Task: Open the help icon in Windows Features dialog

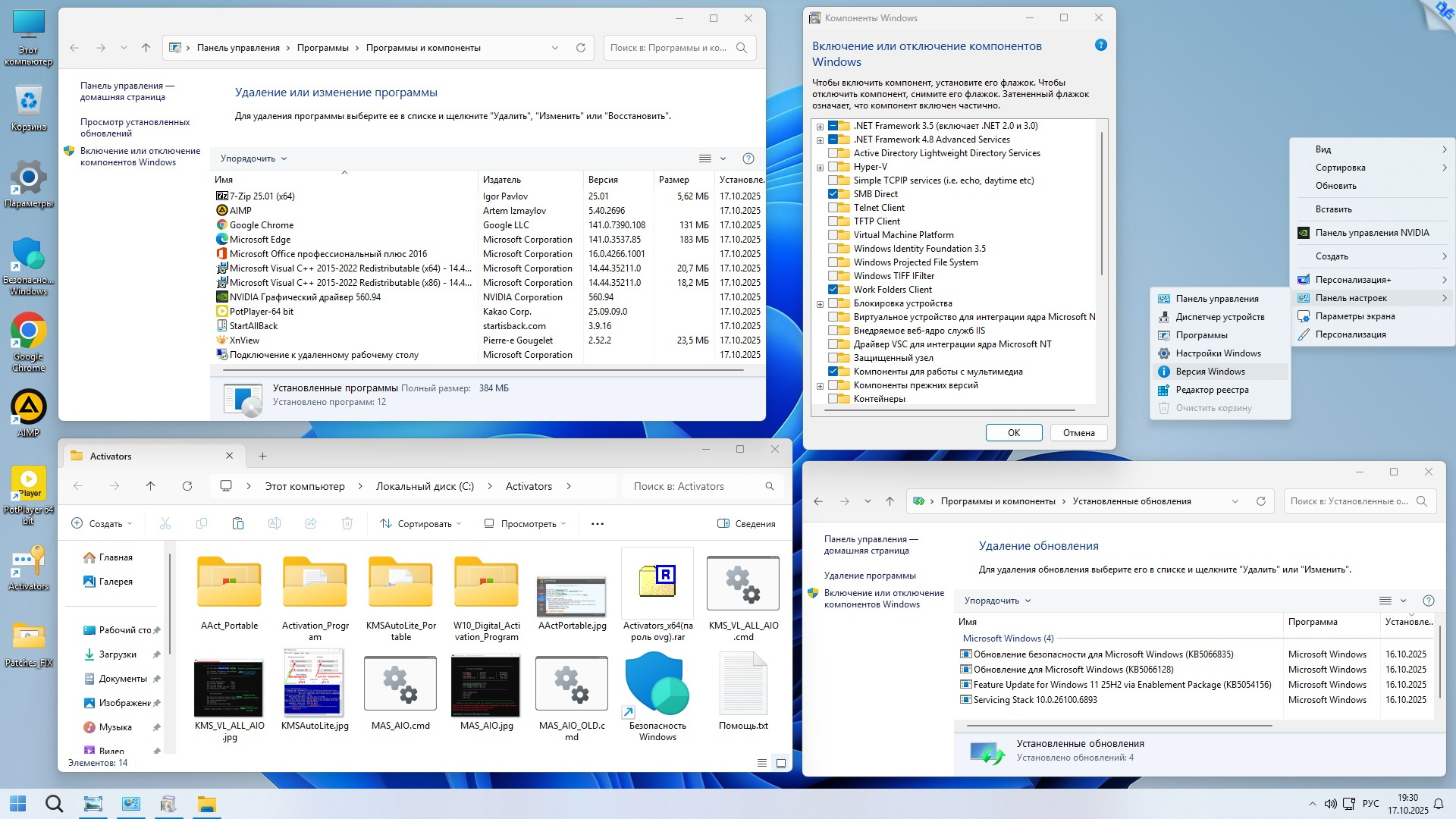Action: (1100, 45)
